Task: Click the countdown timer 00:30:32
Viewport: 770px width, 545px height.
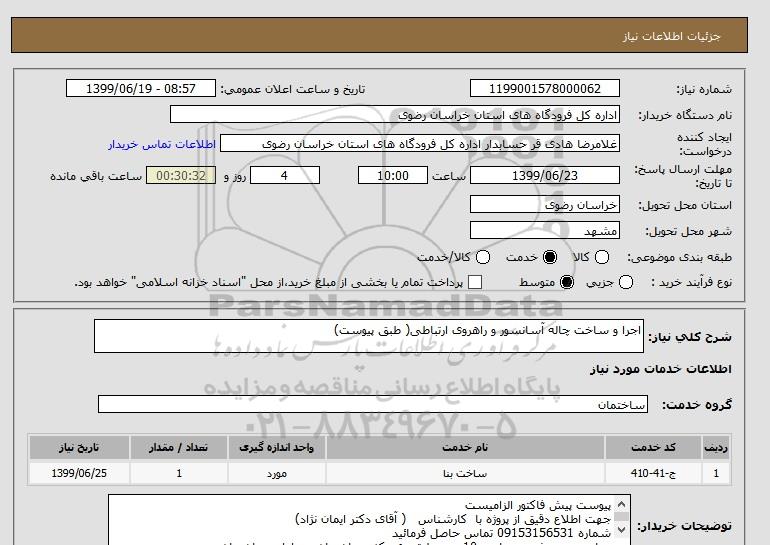Action: [181, 175]
